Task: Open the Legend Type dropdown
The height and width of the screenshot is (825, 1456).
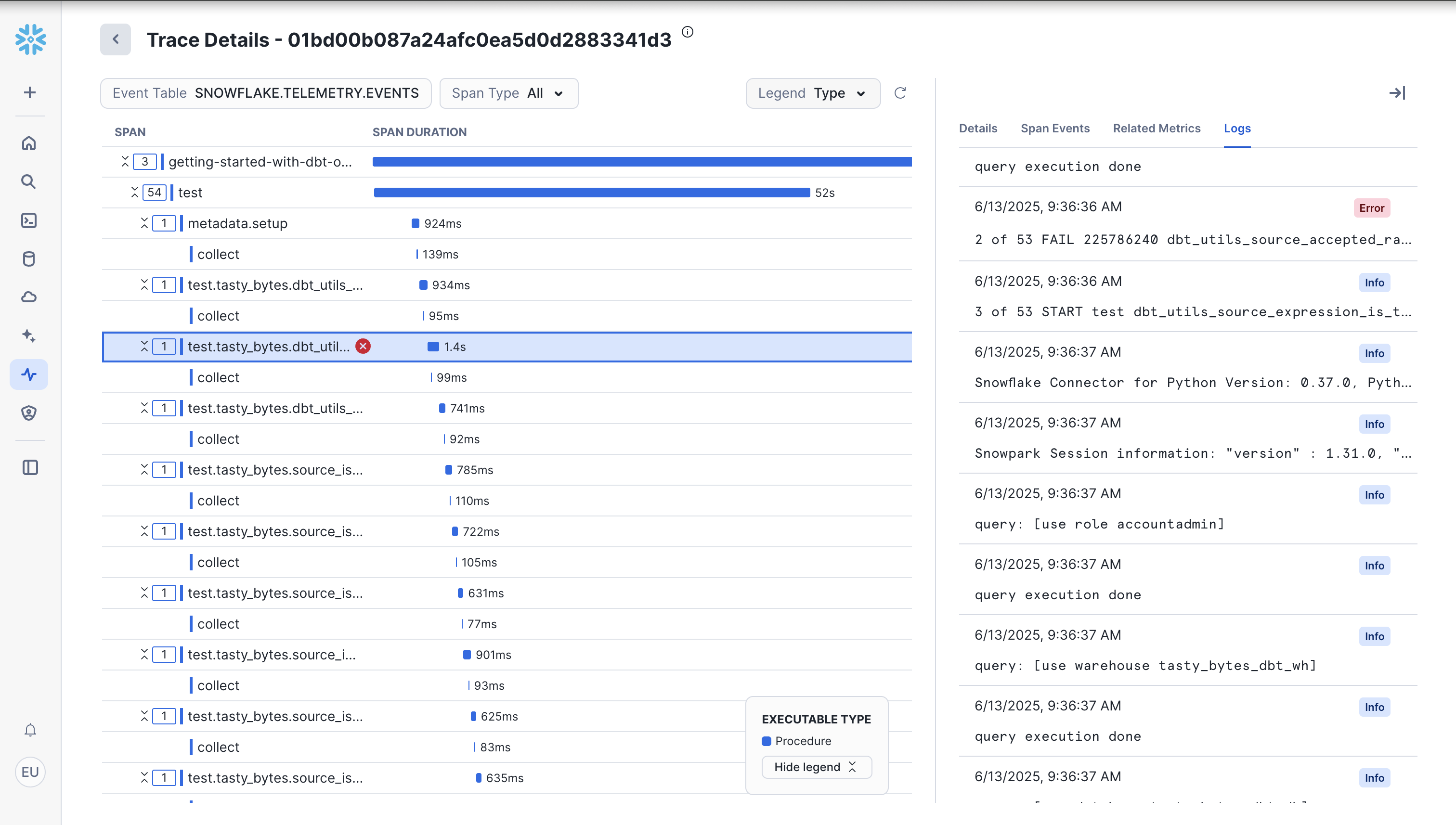Action: (813, 93)
